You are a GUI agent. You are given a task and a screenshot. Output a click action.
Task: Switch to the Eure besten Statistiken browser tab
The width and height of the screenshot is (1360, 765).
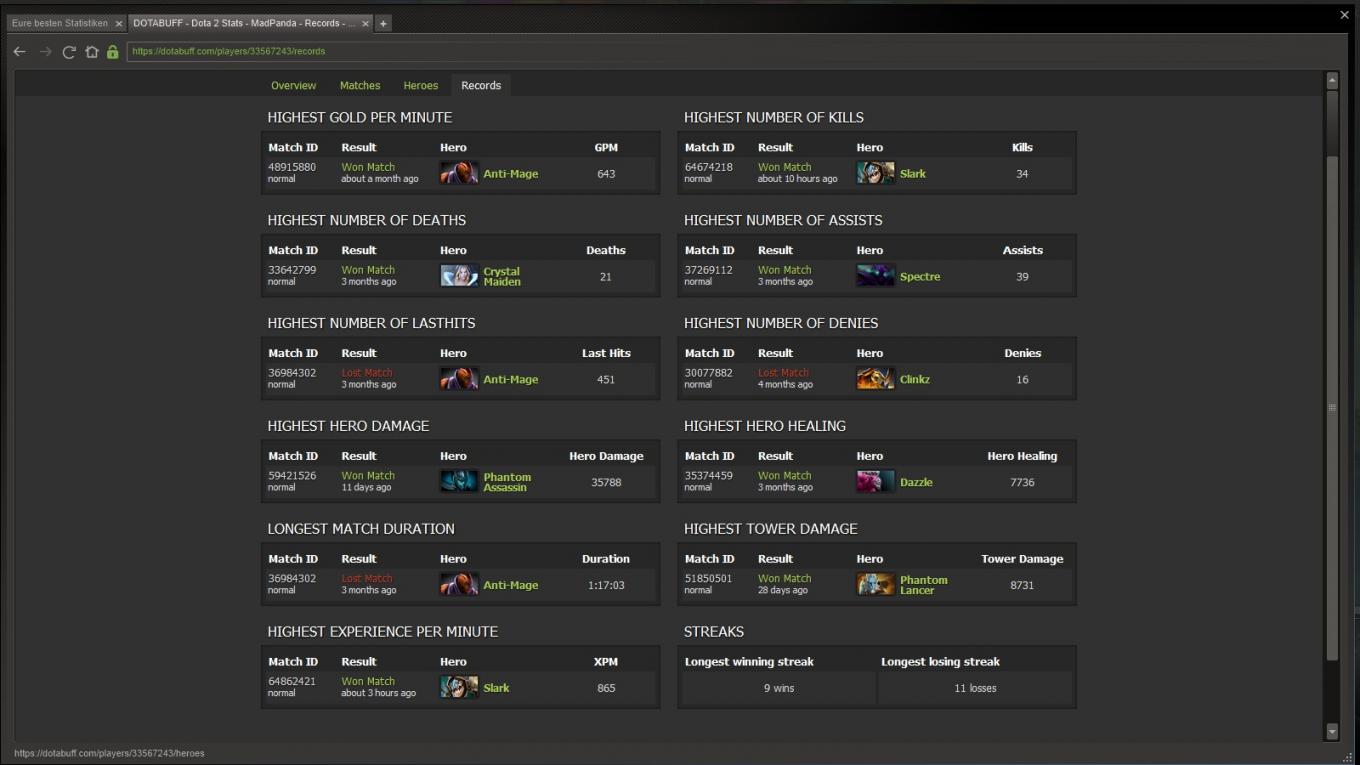pos(60,23)
